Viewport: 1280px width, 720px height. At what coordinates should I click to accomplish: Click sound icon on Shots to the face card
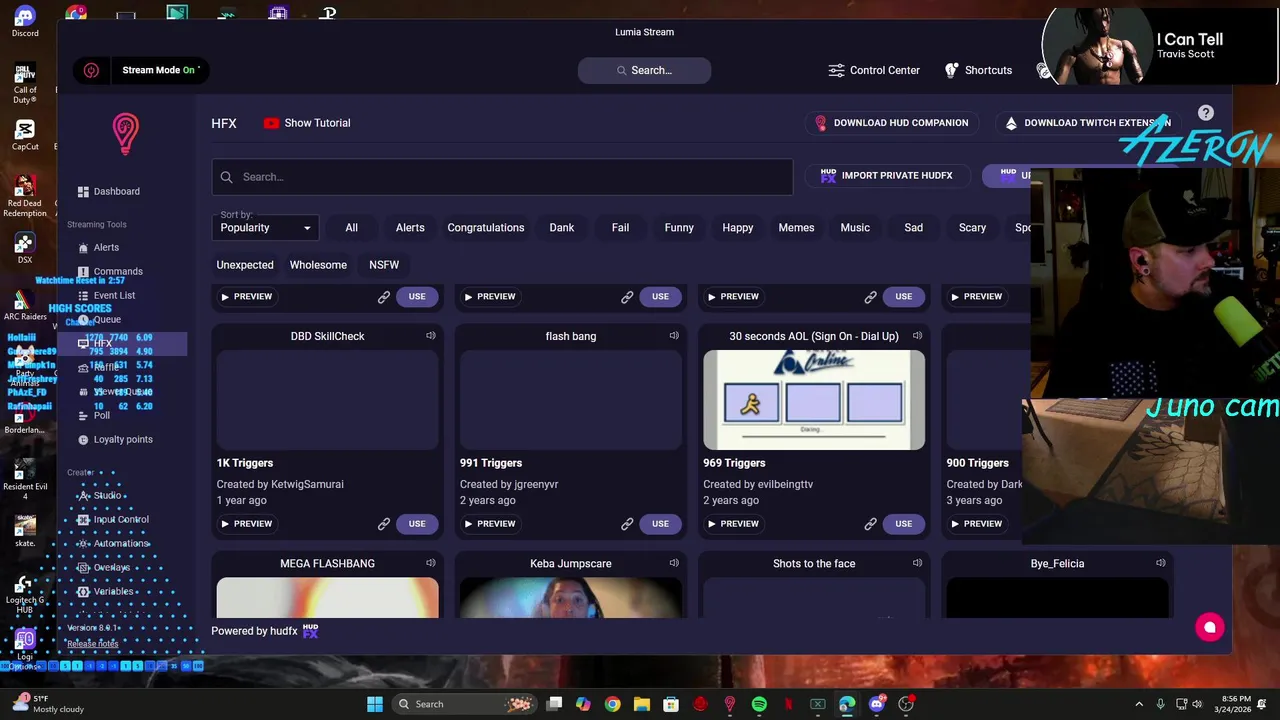tap(917, 563)
